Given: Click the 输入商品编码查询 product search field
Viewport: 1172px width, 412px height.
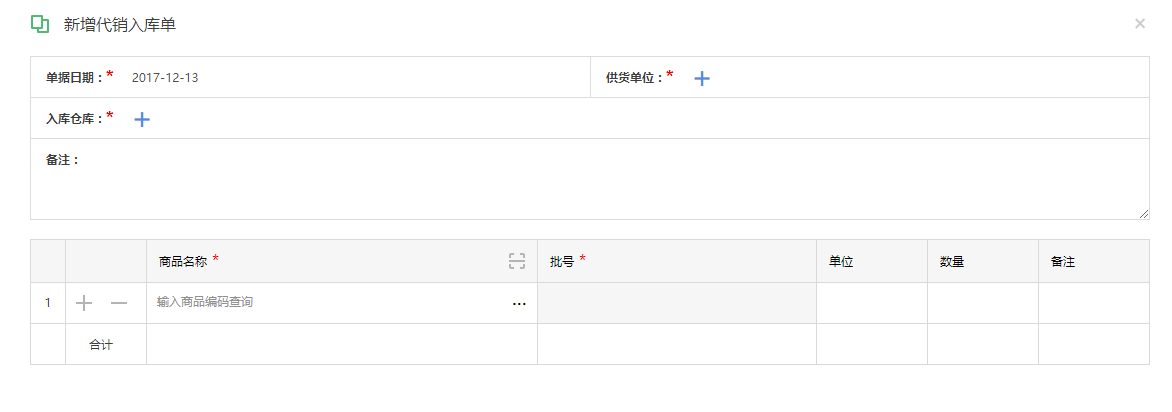Looking at the screenshot, I should [x=329, y=303].
